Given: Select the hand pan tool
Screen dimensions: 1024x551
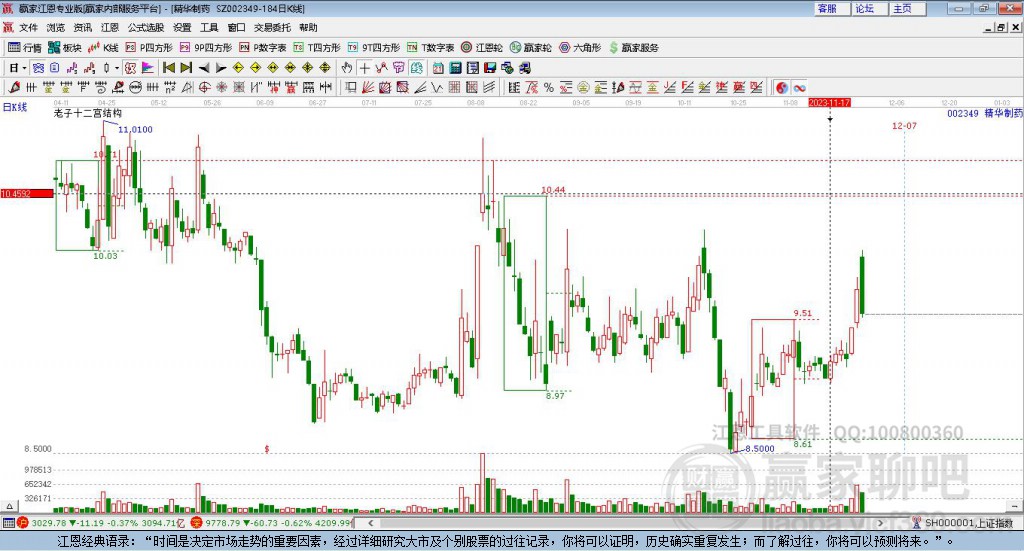Looking at the screenshot, I should click(347, 68).
